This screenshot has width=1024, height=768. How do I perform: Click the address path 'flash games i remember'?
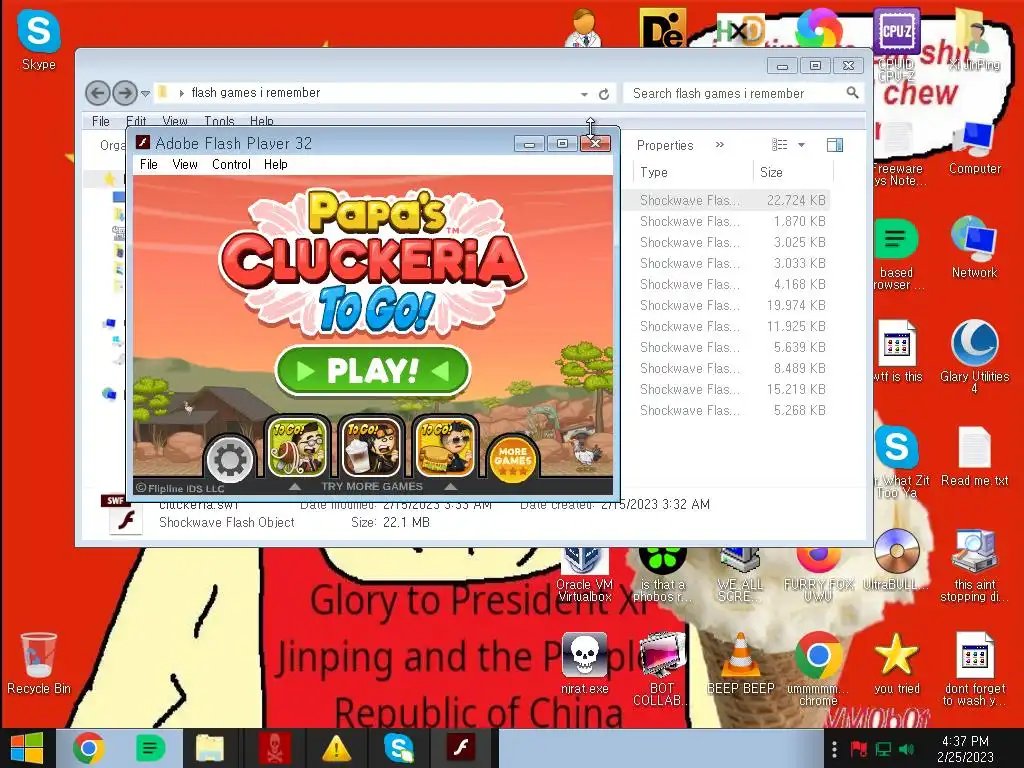[x=255, y=93]
